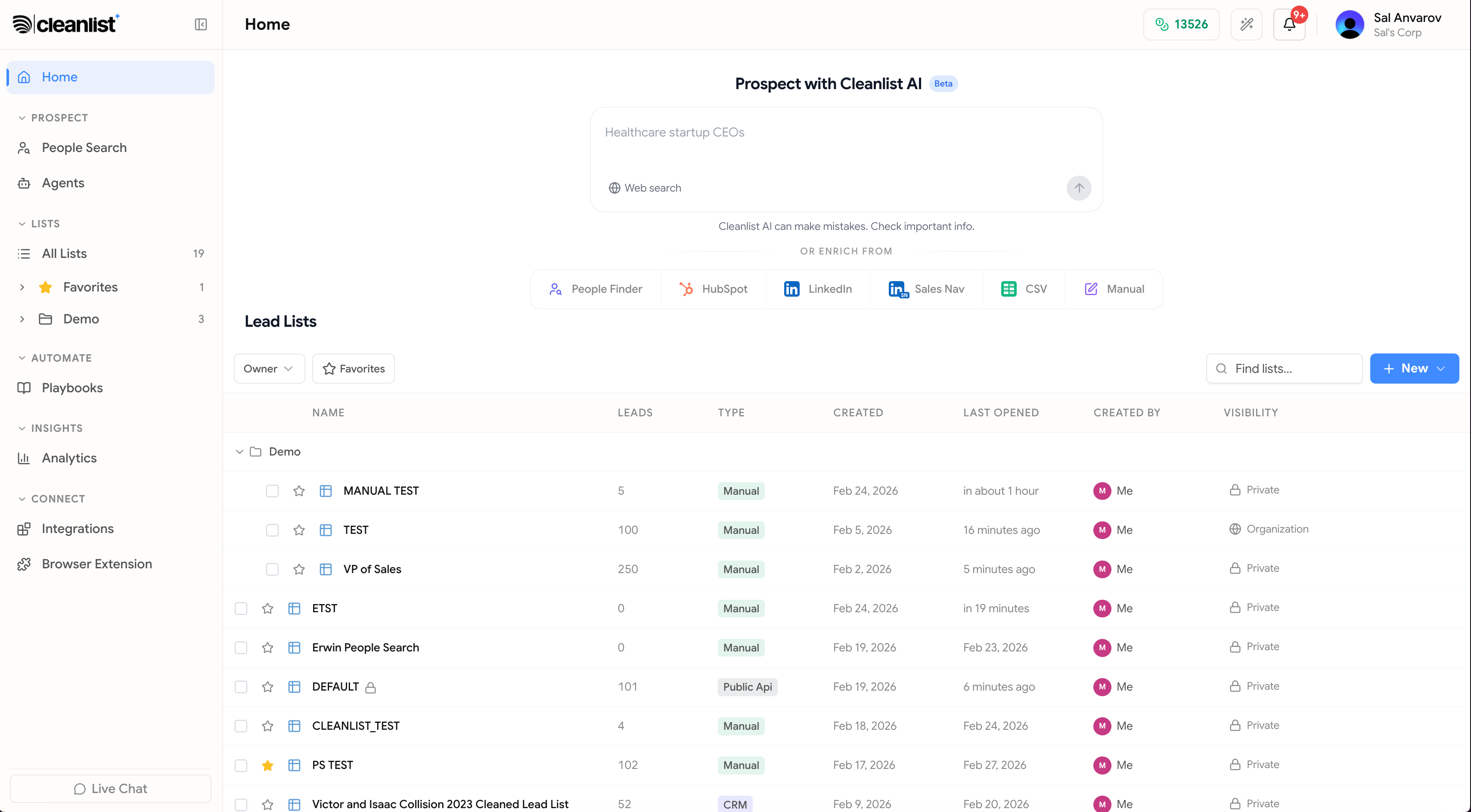Toggle Web search in prompt box
The image size is (1471, 812).
[645, 188]
